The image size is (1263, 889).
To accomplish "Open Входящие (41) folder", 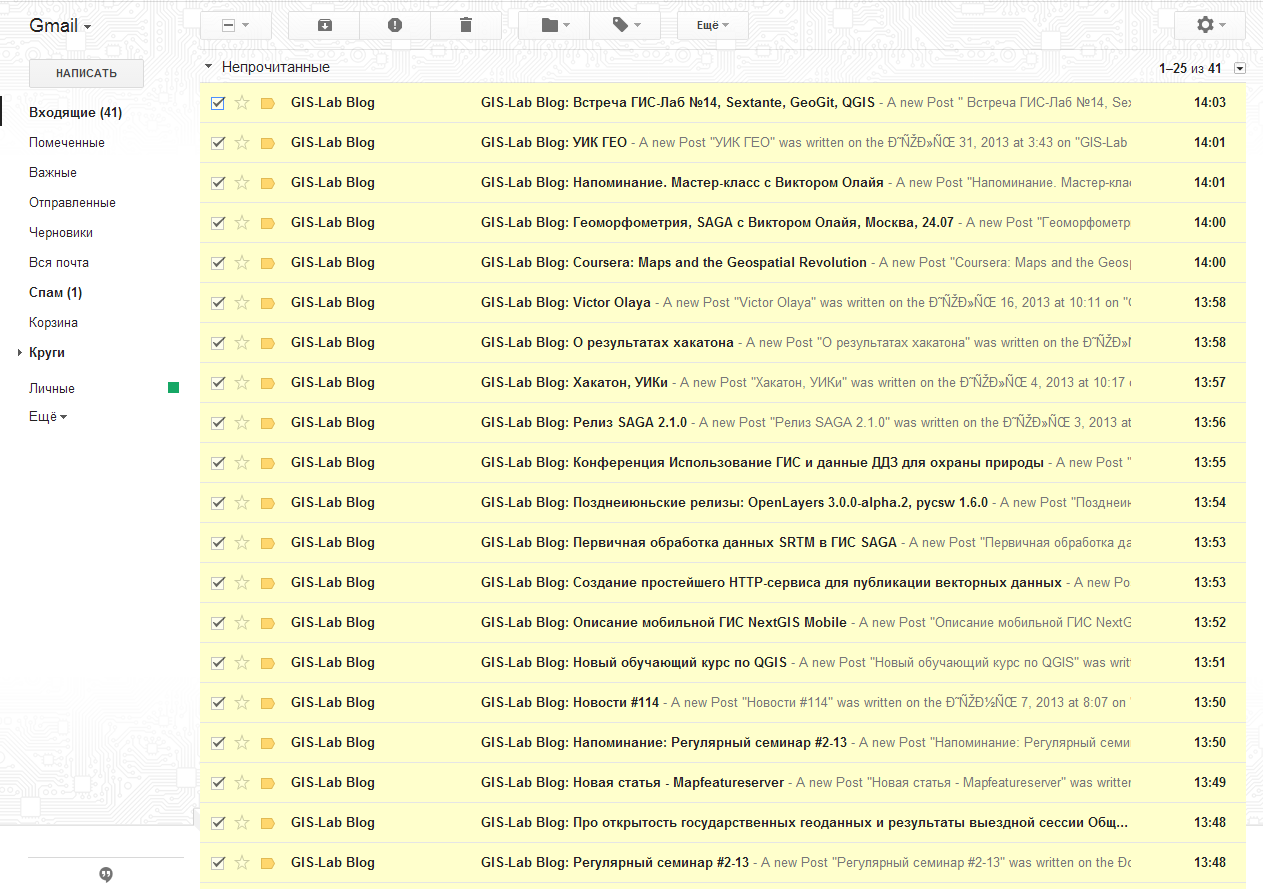I will click(x=75, y=113).
